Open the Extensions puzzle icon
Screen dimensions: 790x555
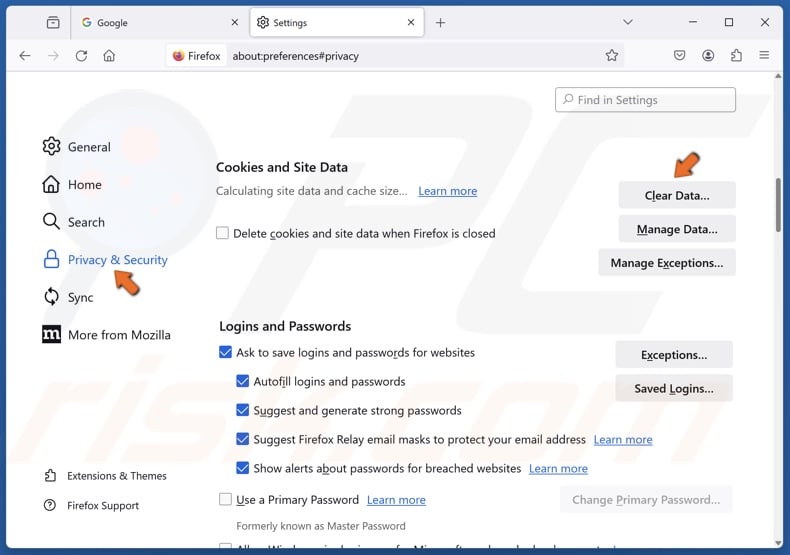click(x=736, y=55)
